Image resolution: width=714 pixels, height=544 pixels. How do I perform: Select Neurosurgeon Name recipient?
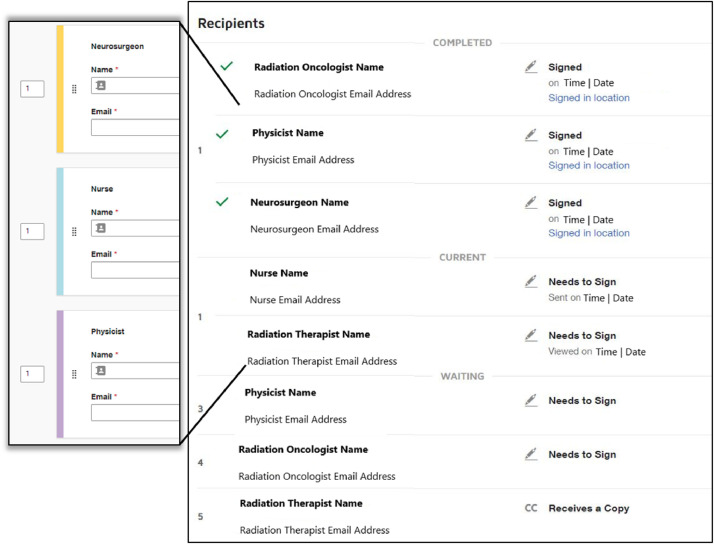tap(300, 203)
